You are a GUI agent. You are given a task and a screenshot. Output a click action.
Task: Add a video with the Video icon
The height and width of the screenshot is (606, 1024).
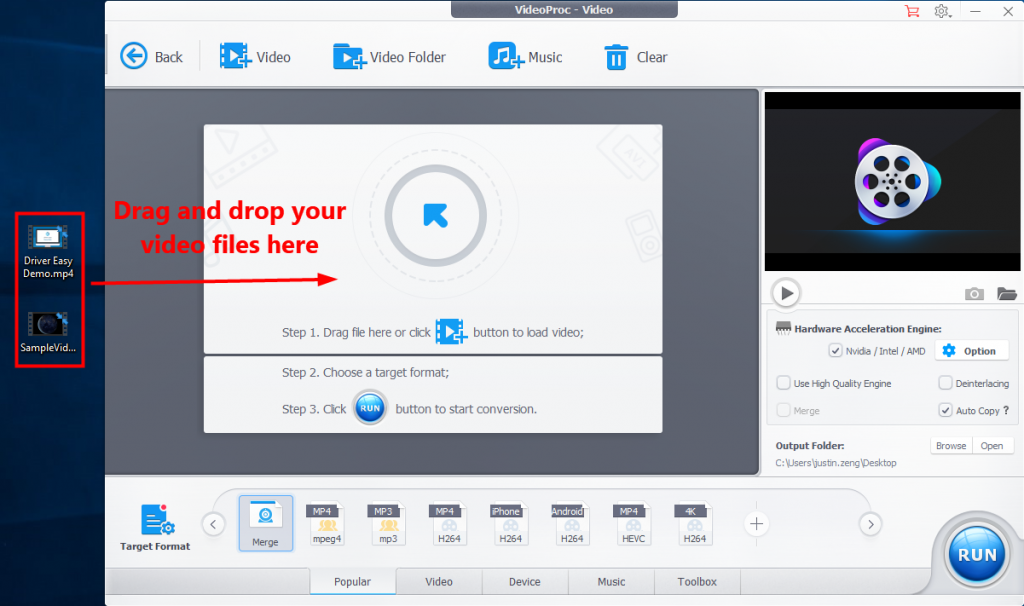[234, 56]
